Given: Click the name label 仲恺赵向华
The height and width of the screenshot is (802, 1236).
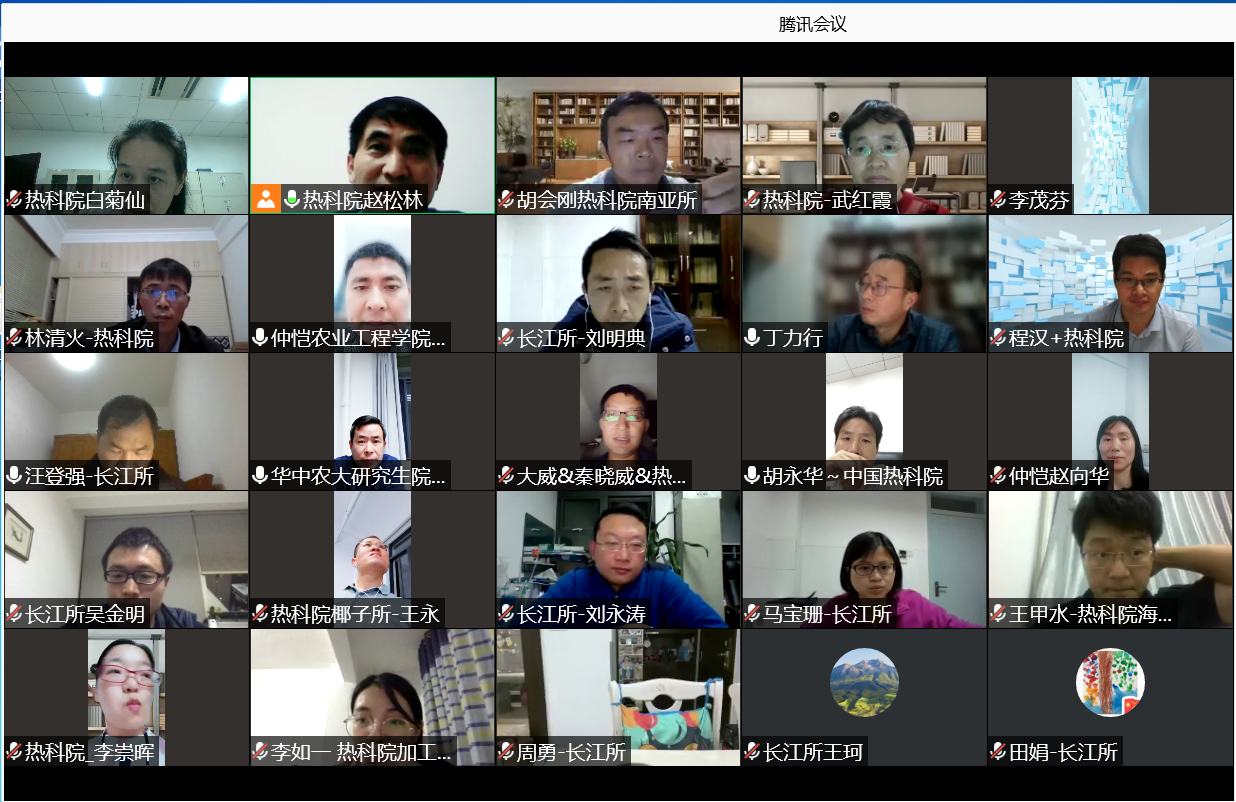Looking at the screenshot, I should [1059, 476].
